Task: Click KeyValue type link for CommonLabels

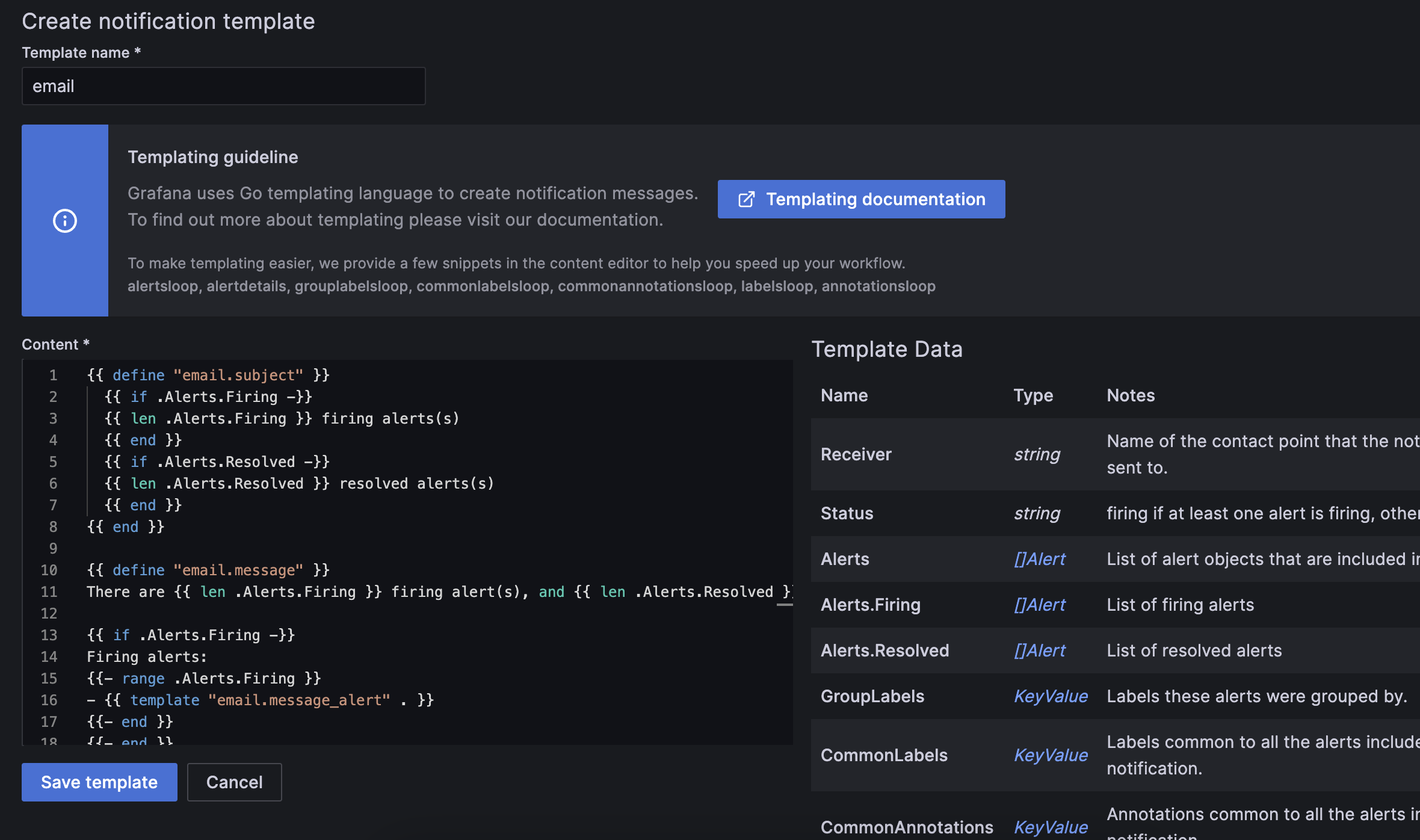Action: click(1050, 755)
